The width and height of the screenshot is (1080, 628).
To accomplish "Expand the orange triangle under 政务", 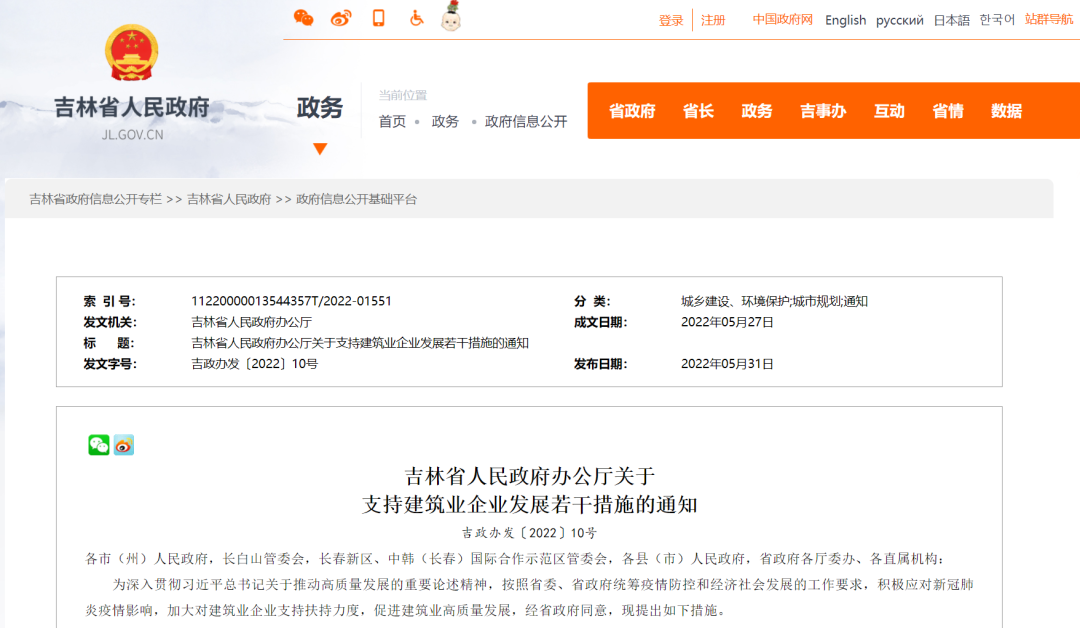I will coord(320,148).
